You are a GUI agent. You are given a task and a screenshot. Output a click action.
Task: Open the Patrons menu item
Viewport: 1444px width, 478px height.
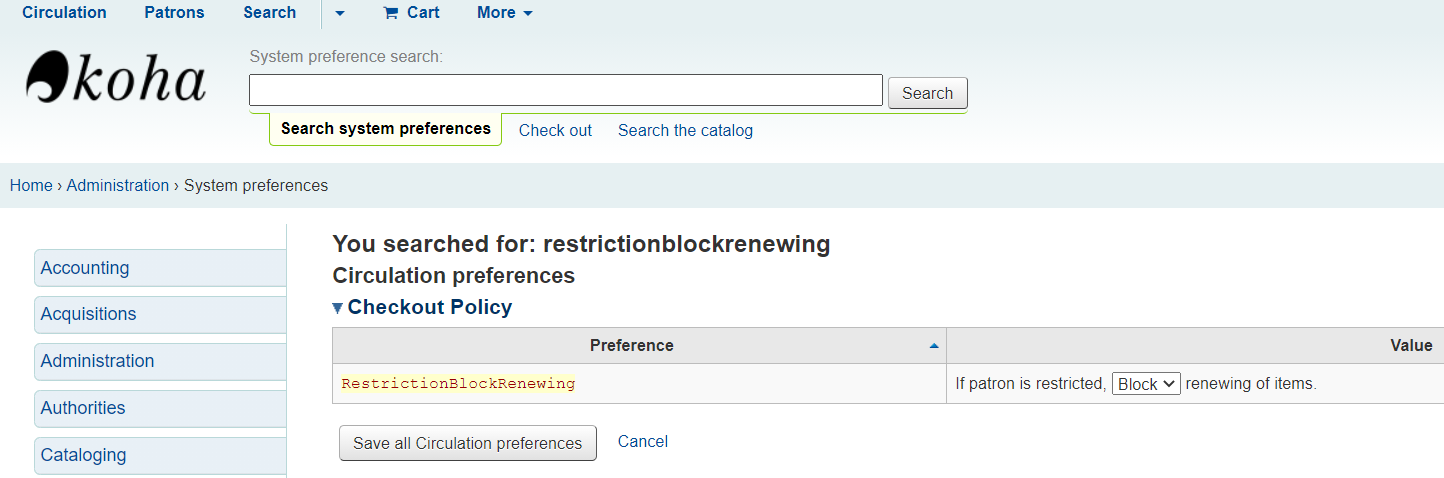[x=174, y=13]
